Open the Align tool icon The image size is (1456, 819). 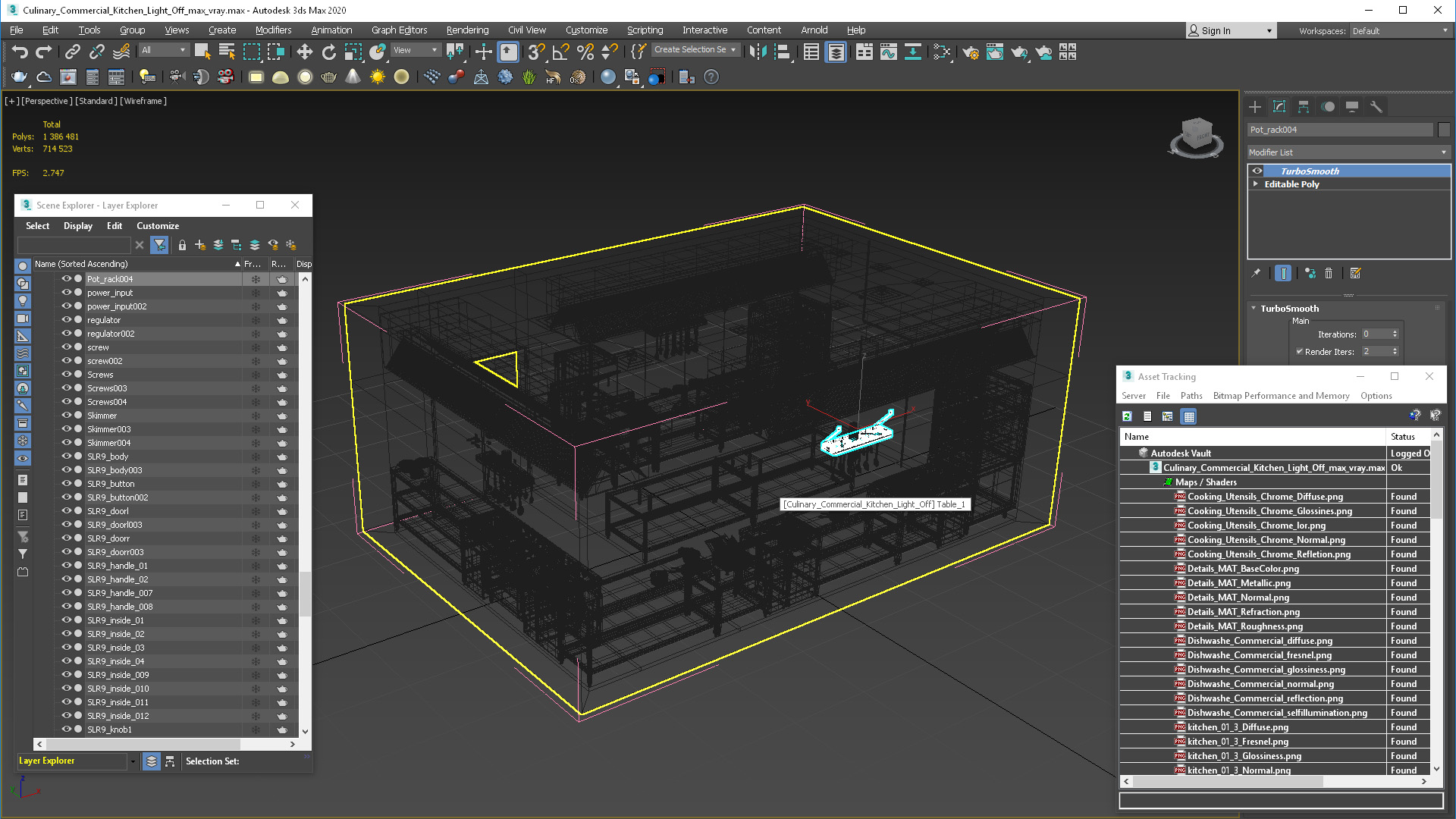coord(782,52)
